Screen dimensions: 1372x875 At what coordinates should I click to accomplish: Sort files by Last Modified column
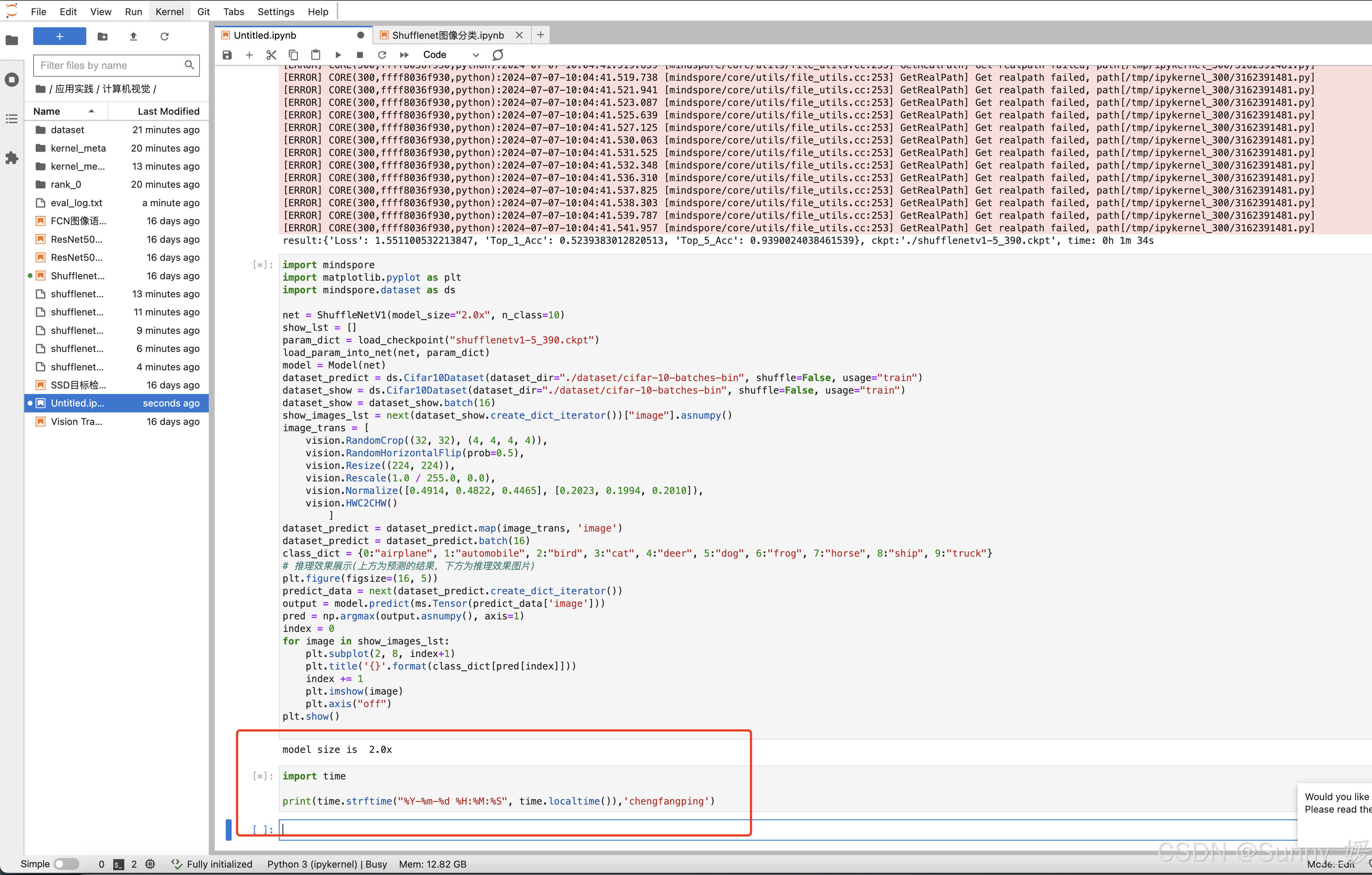tap(158, 111)
